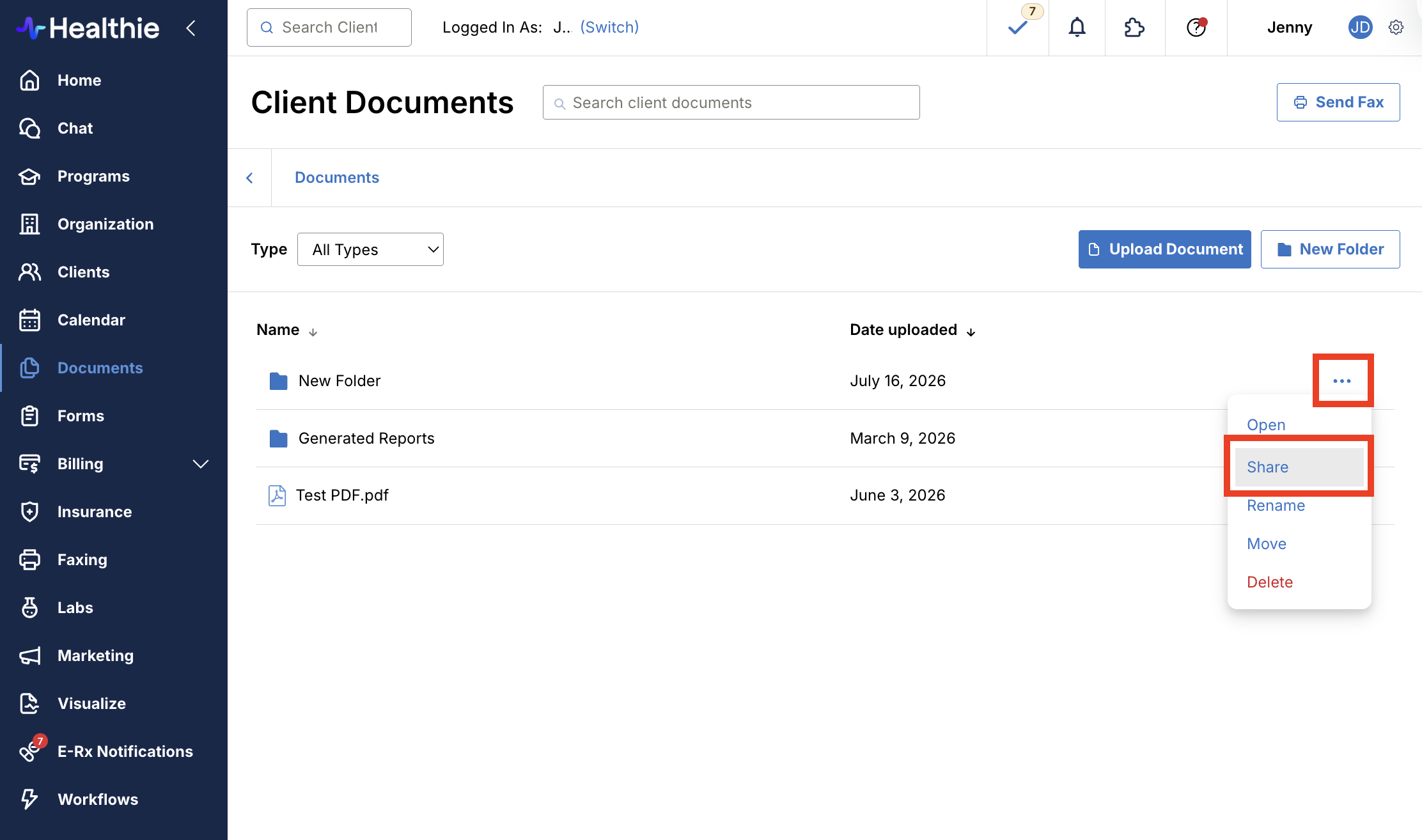The image size is (1422, 840).
Task: Go to Programs in sidebar
Action: (93, 176)
